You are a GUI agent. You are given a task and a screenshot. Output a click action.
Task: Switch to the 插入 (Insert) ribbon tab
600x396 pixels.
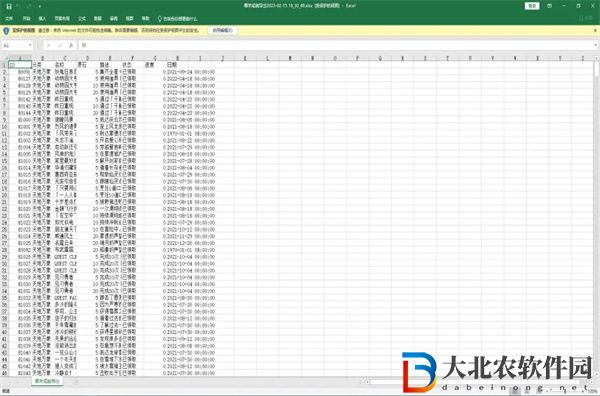click(x=42, y=18)
